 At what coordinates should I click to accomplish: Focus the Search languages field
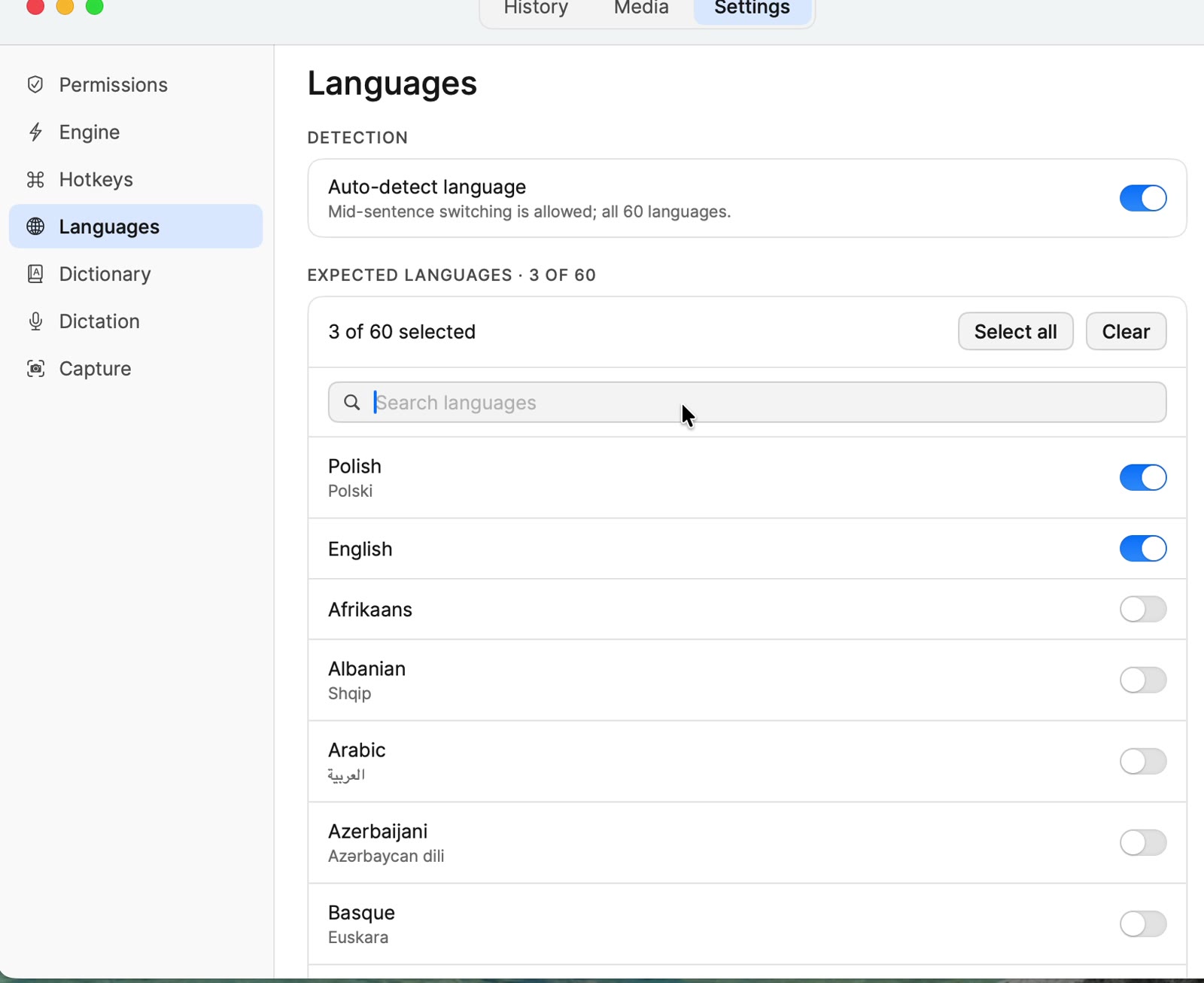pyautogui.click(x=747, y=403)
